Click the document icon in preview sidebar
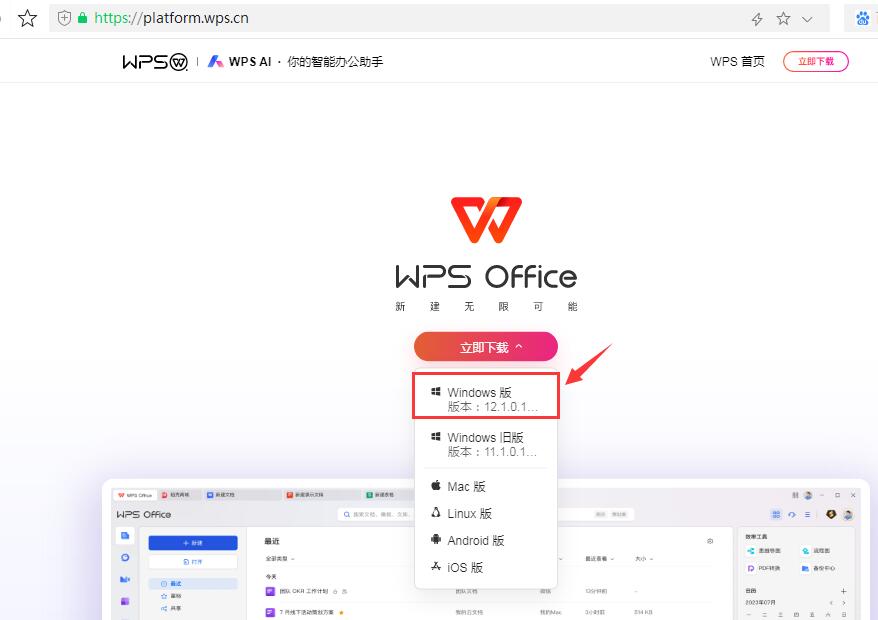 click(x=125, y=536)
